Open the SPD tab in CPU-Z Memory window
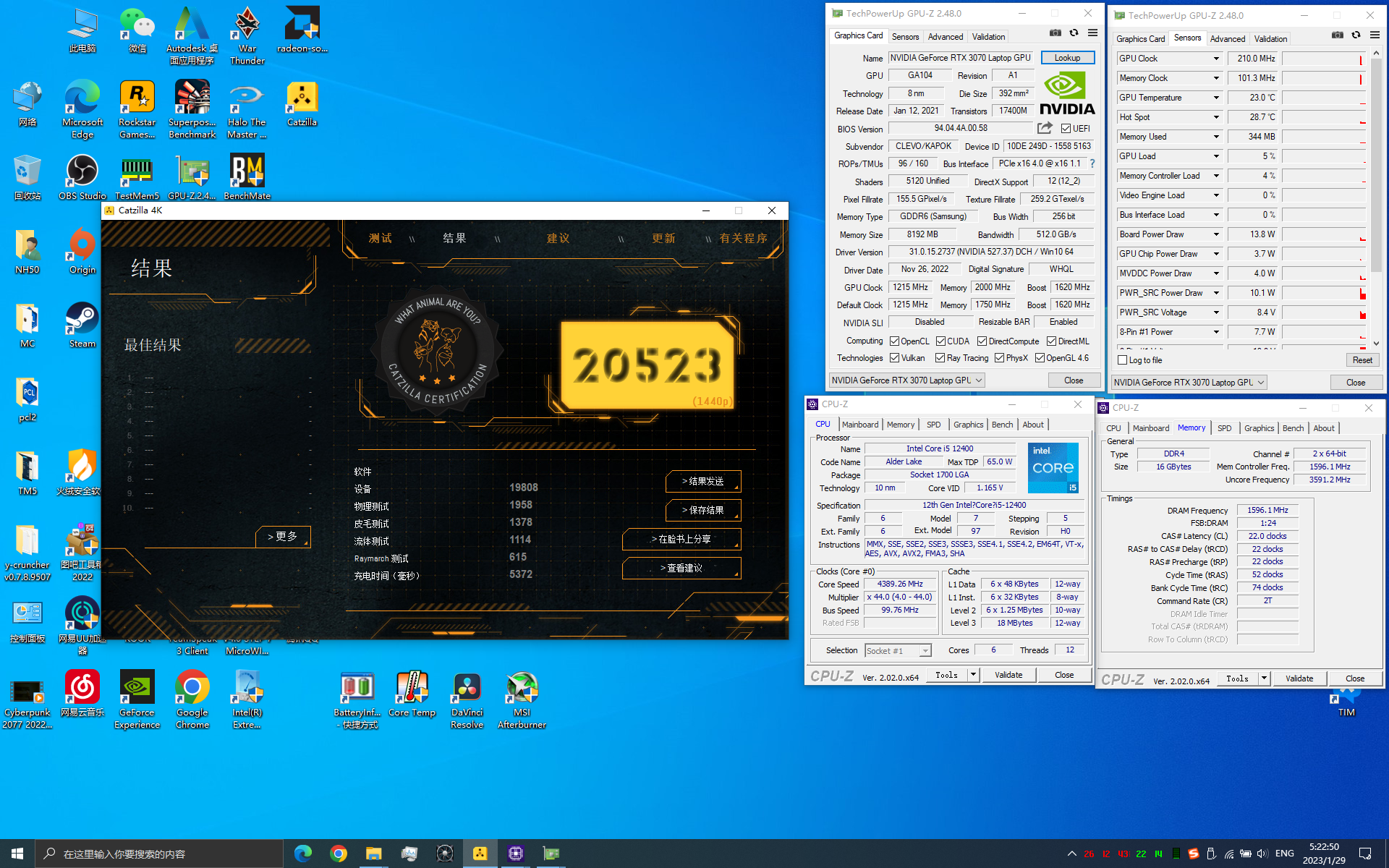 click(x=1224, y=428)
